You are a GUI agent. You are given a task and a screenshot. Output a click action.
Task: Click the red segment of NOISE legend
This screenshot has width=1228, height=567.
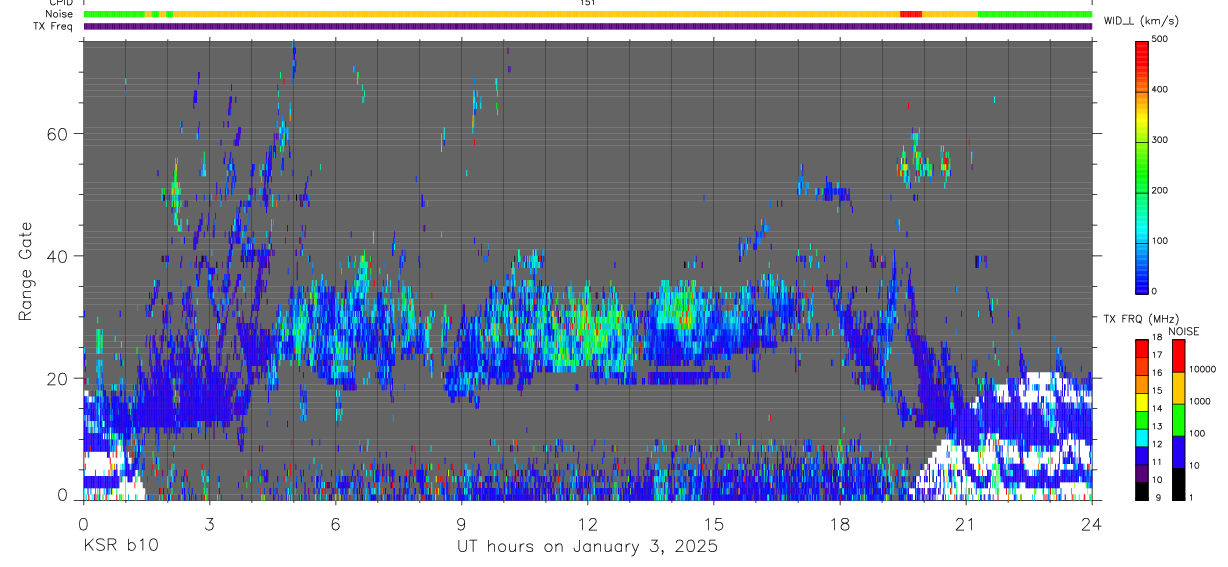pyautogui.click(x=1178, y=355)
